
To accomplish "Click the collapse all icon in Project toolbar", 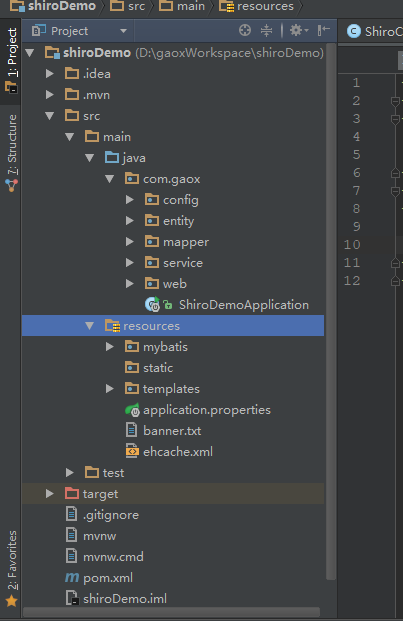I will 266,30.
